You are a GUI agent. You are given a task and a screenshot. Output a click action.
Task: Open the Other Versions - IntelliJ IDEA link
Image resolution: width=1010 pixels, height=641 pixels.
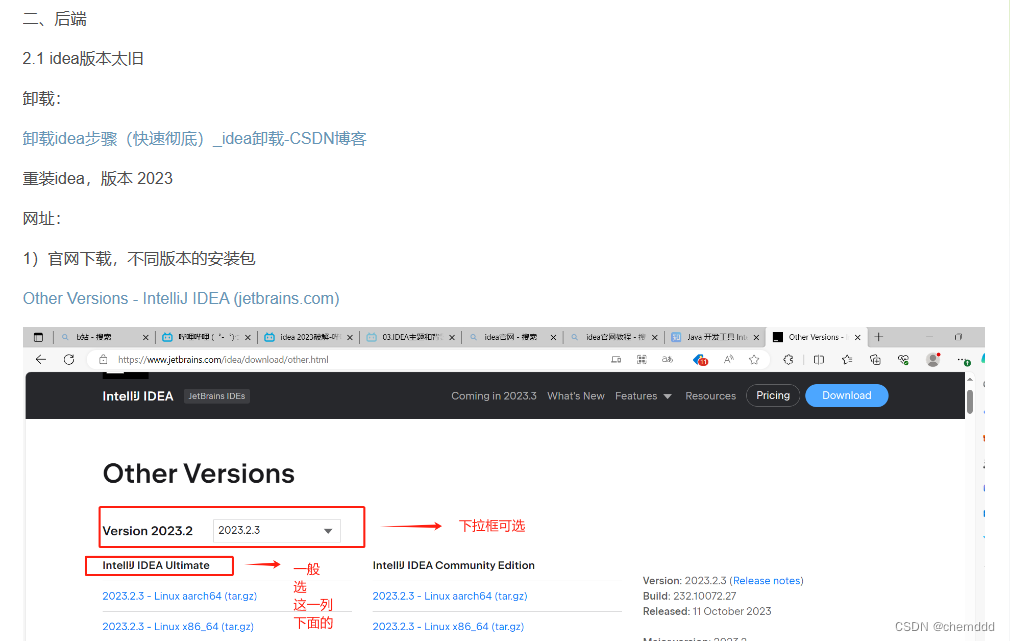point(181,298)
